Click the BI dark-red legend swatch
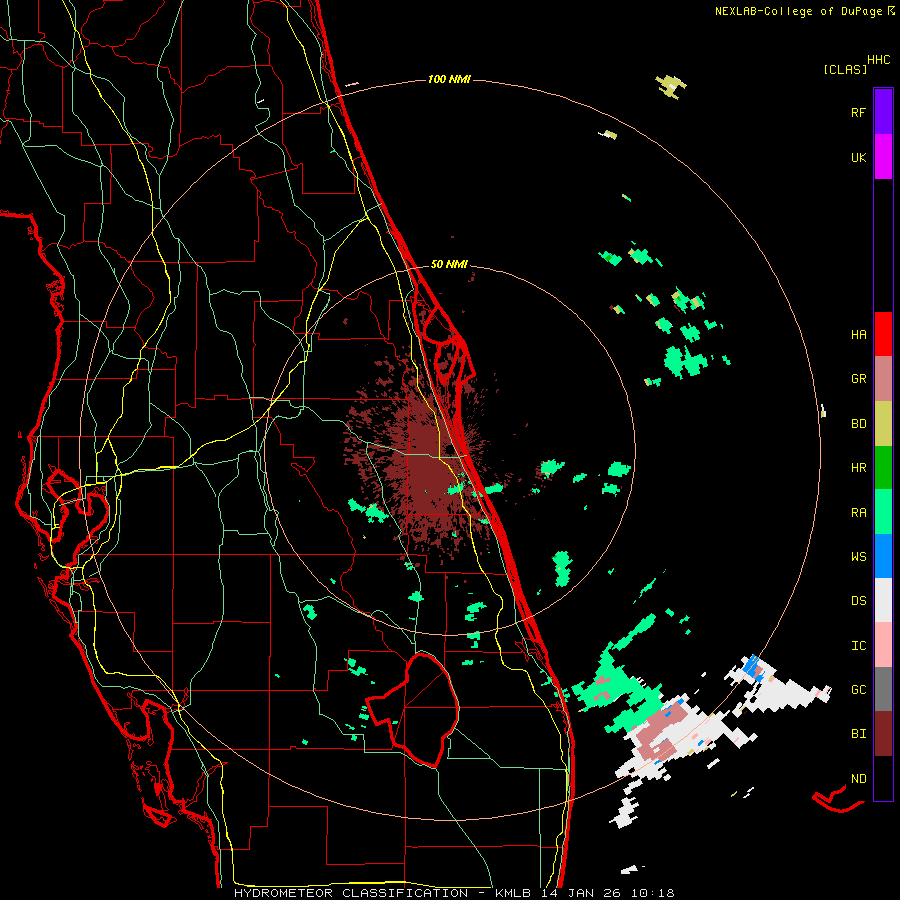This screenshot has width=900, height=900. [x=883, y=734]
